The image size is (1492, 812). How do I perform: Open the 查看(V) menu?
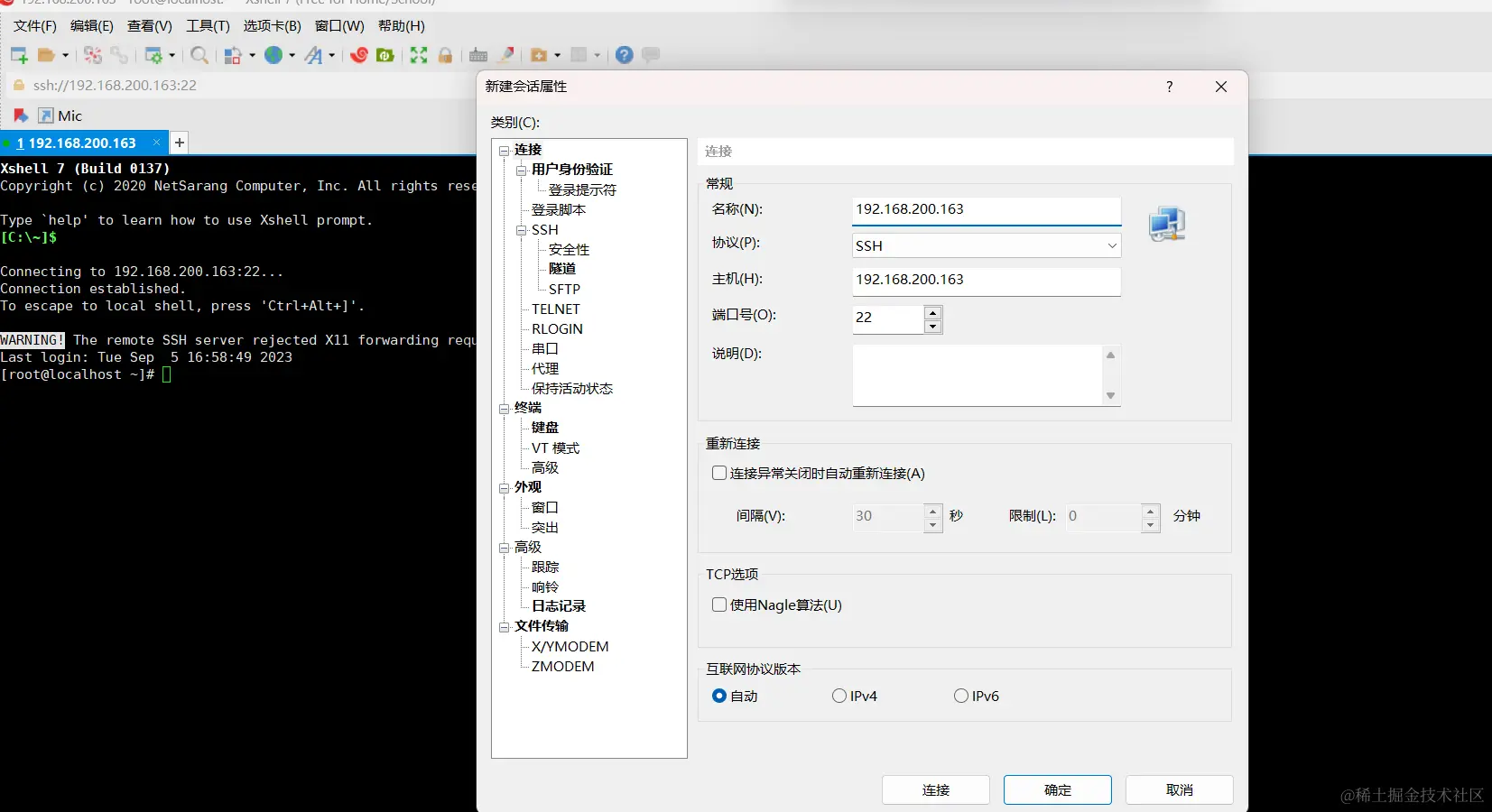pyautogui.click(x=150, y=26)
